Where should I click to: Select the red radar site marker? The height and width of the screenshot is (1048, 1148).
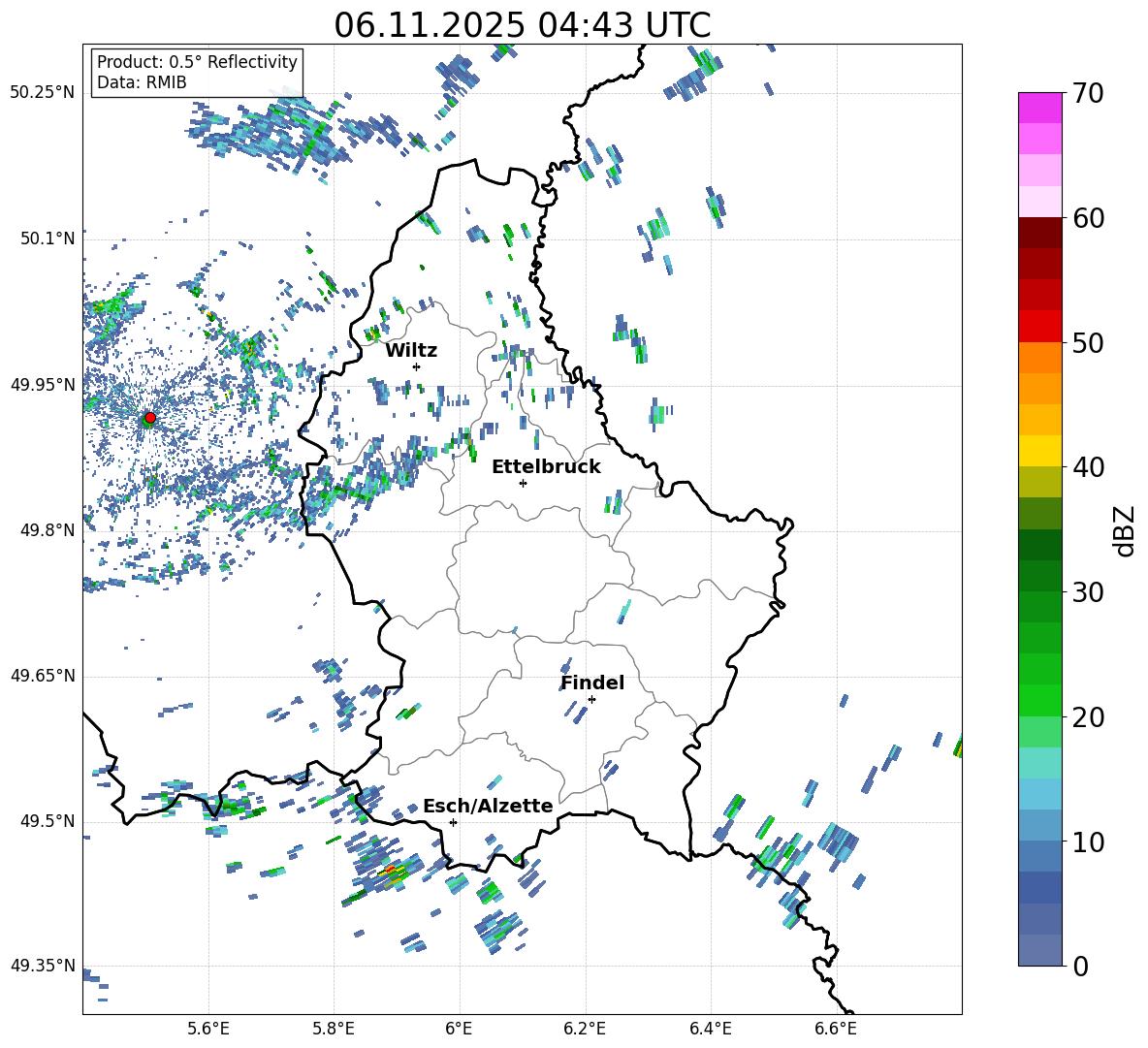point(150,417)
